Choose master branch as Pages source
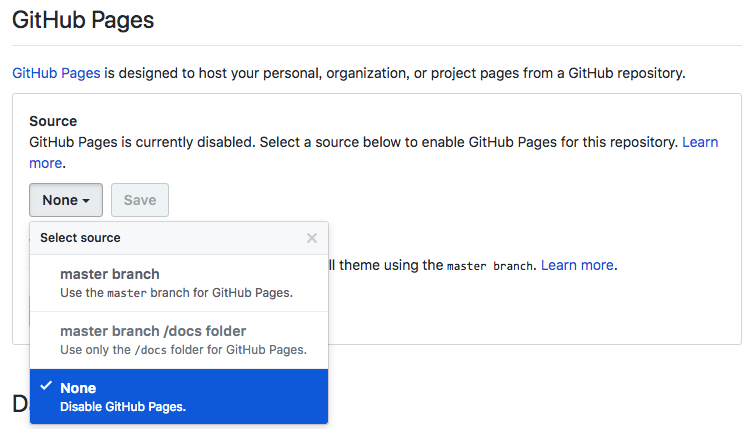Screen dimensions: 744x429 [x=179, y=283]
